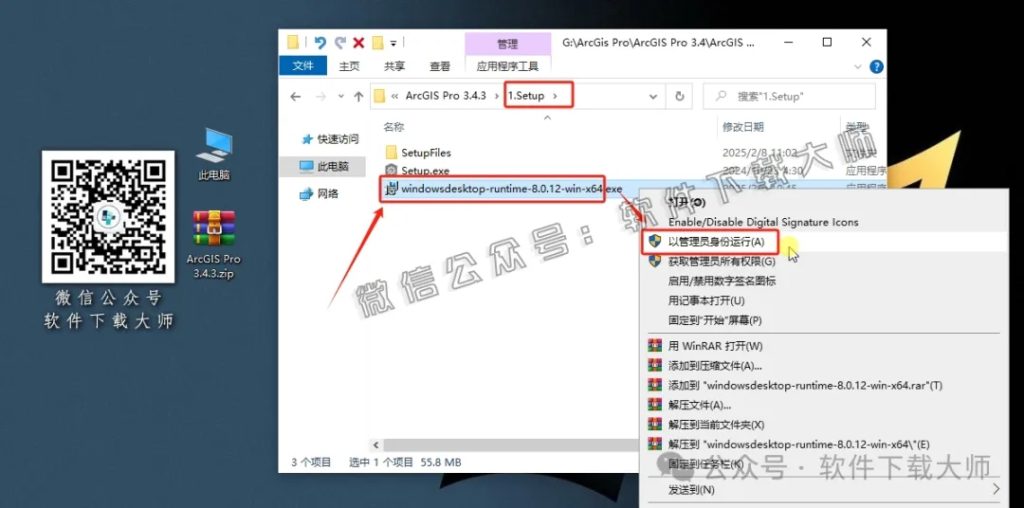This screenshot has width=1024, height=508.
Task: Select the SetupFiles folder
Action: tap(426, 153)
